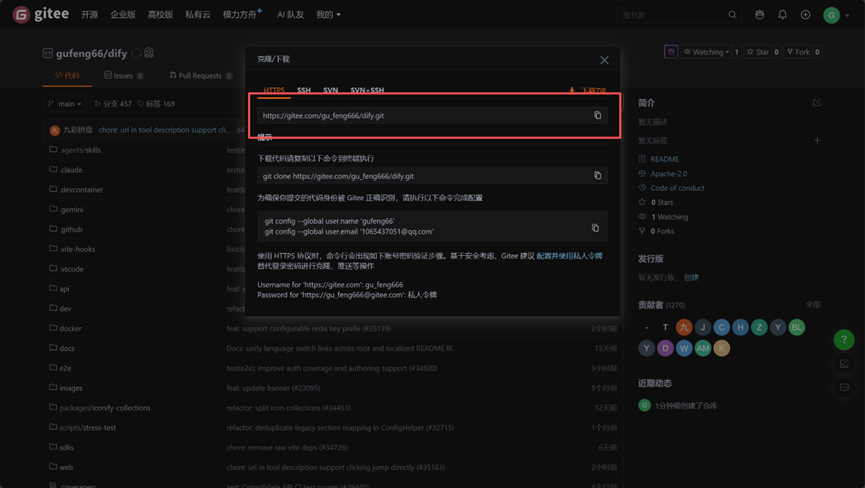
Task: Open the Issues tab
Action: coord(124,76)
